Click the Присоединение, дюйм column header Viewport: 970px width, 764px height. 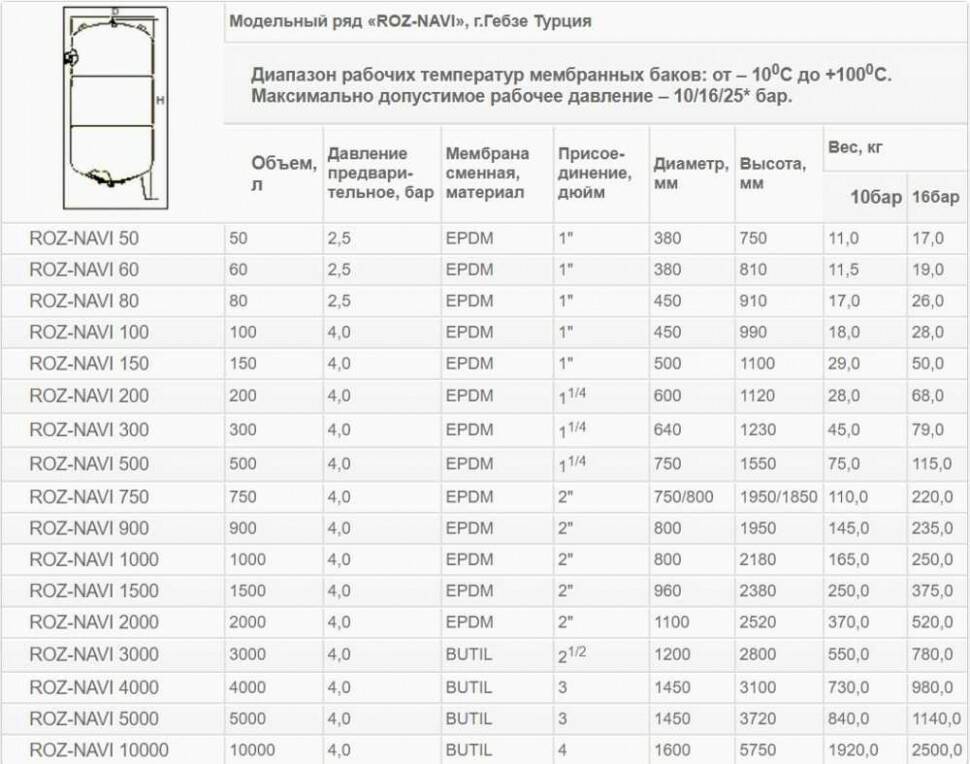[x=594, y=173]
